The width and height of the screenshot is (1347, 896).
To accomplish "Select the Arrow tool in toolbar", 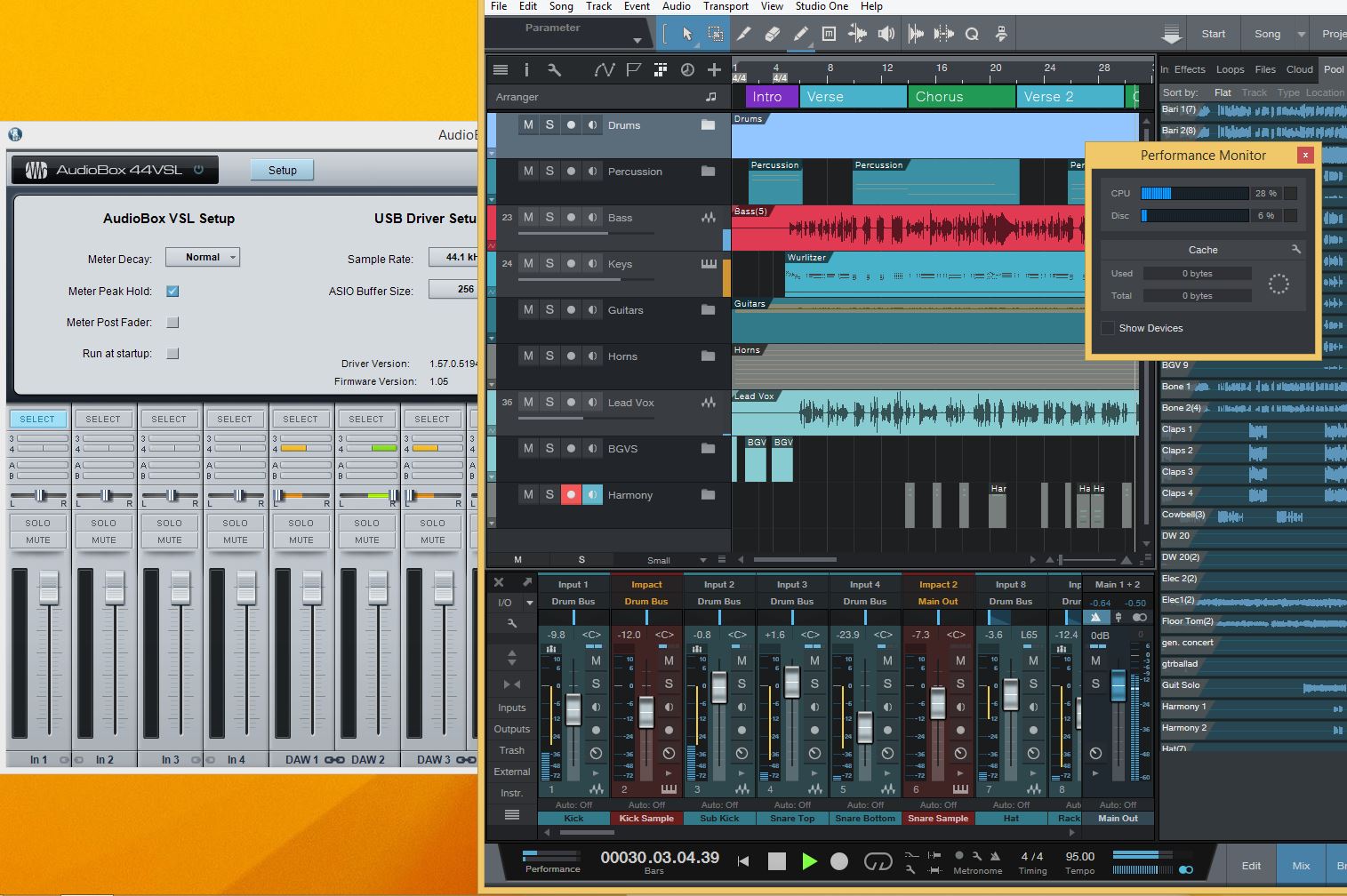I will tap(686, 34).
